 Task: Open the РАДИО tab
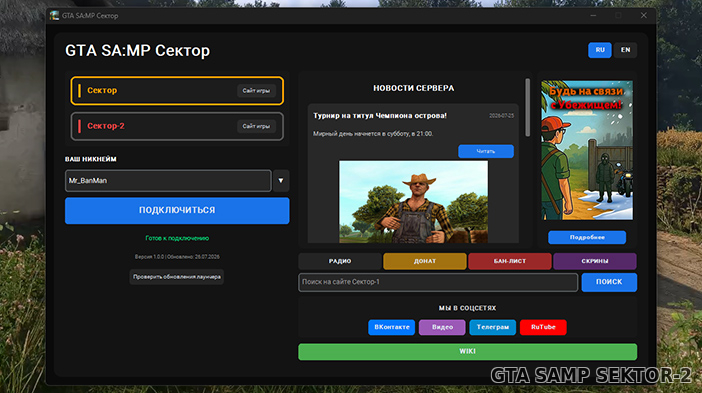(340, 261)
